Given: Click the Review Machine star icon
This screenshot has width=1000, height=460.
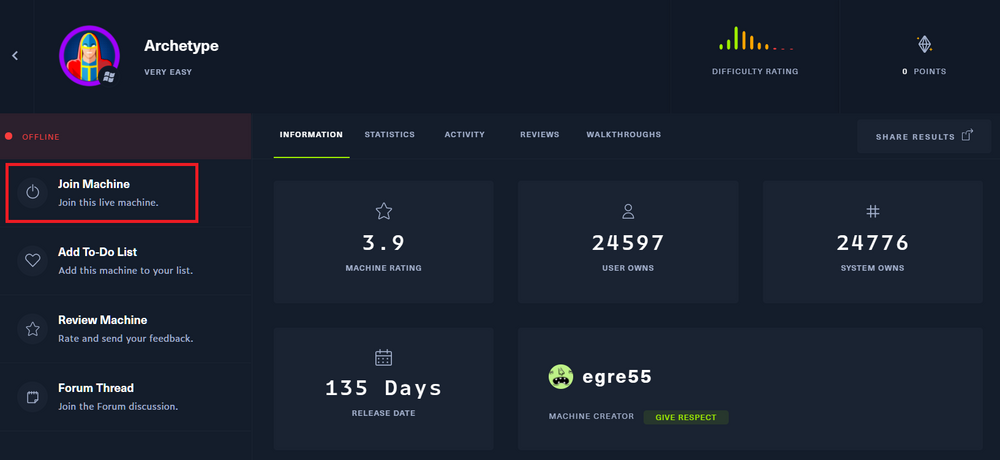Looking at the screenshot, I should pyautogui.click(x=32, y=328).
